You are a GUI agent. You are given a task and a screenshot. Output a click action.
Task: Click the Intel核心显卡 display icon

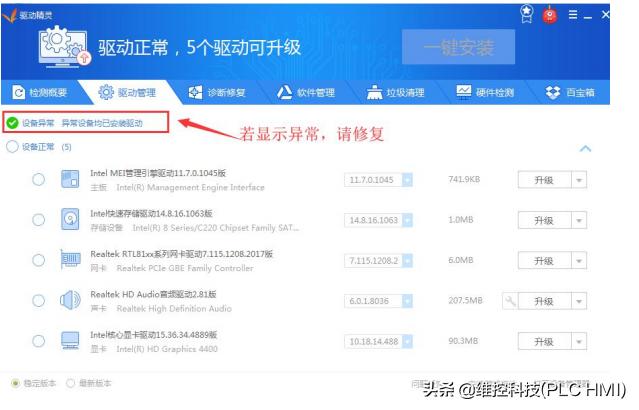coord(70,341)
